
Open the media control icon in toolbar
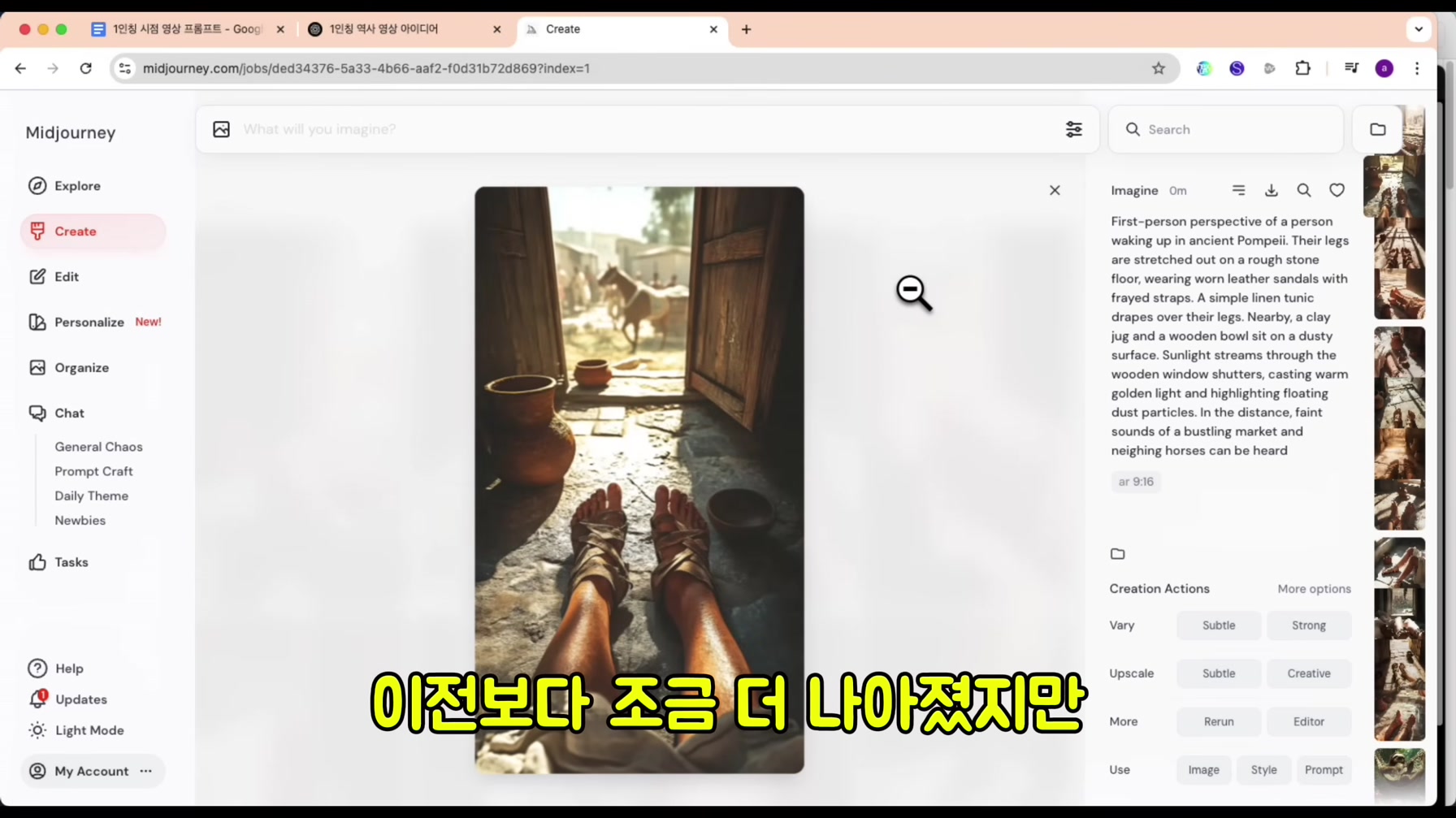coord(1351,68)
